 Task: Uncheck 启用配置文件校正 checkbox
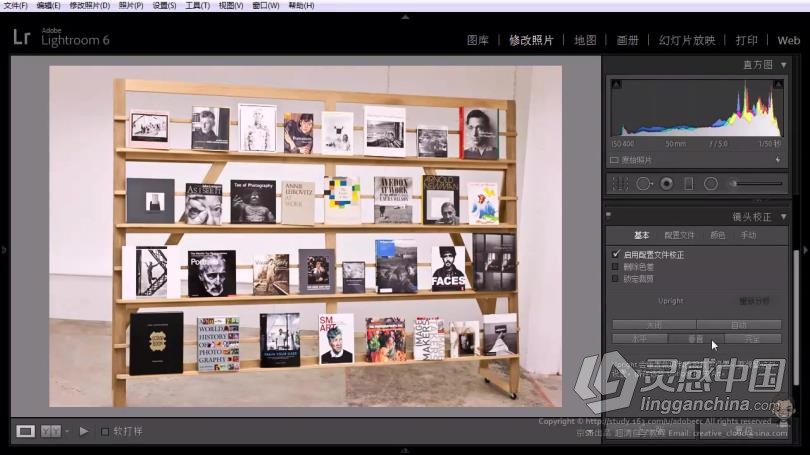(615, 254)
